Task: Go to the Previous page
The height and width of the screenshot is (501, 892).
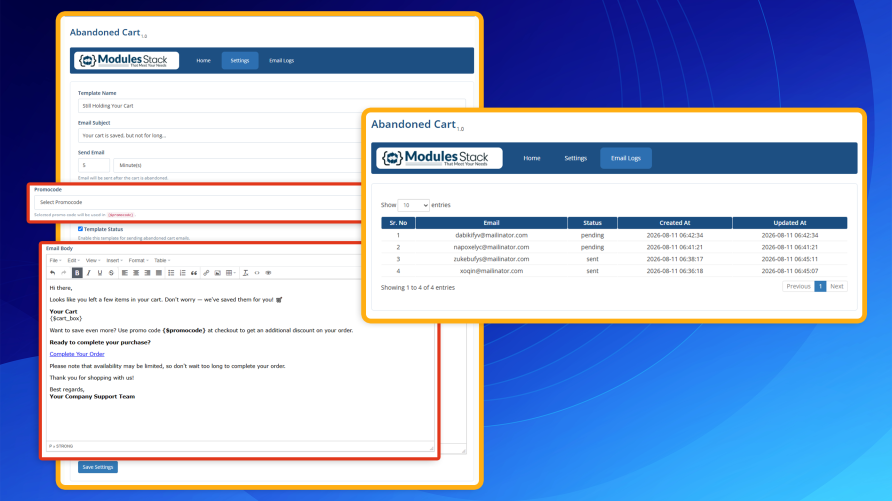Action: pos(798,286)
